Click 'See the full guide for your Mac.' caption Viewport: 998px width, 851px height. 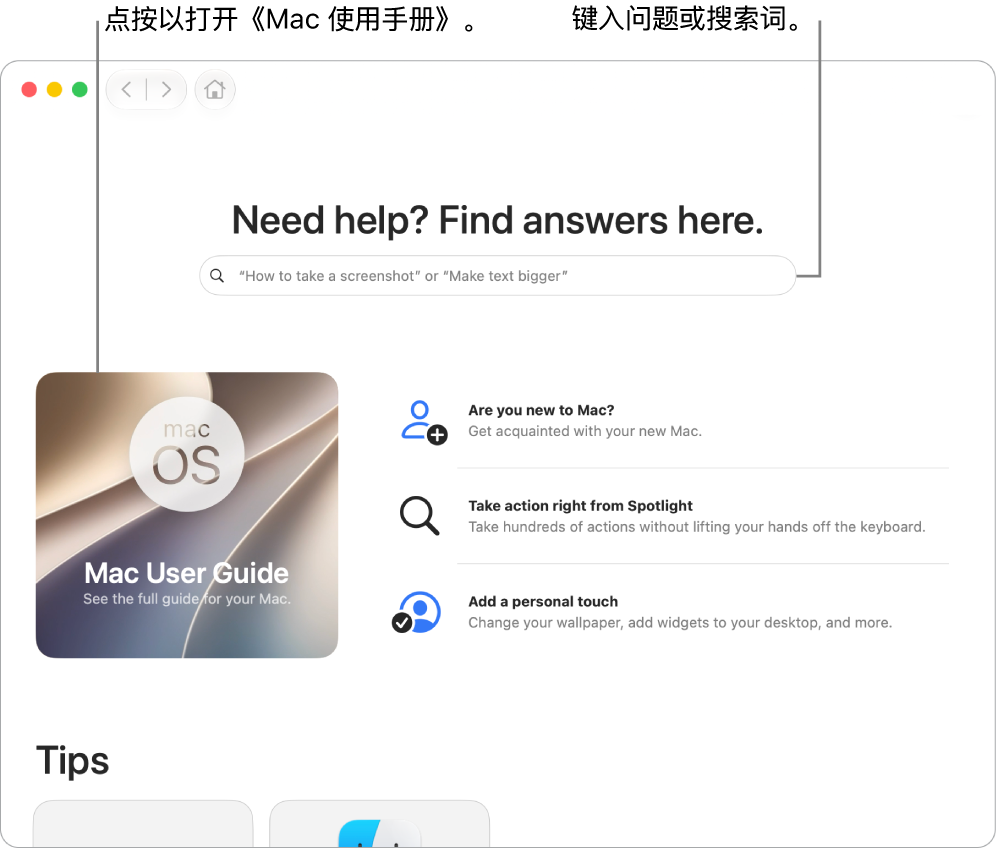tap(187, 599)
